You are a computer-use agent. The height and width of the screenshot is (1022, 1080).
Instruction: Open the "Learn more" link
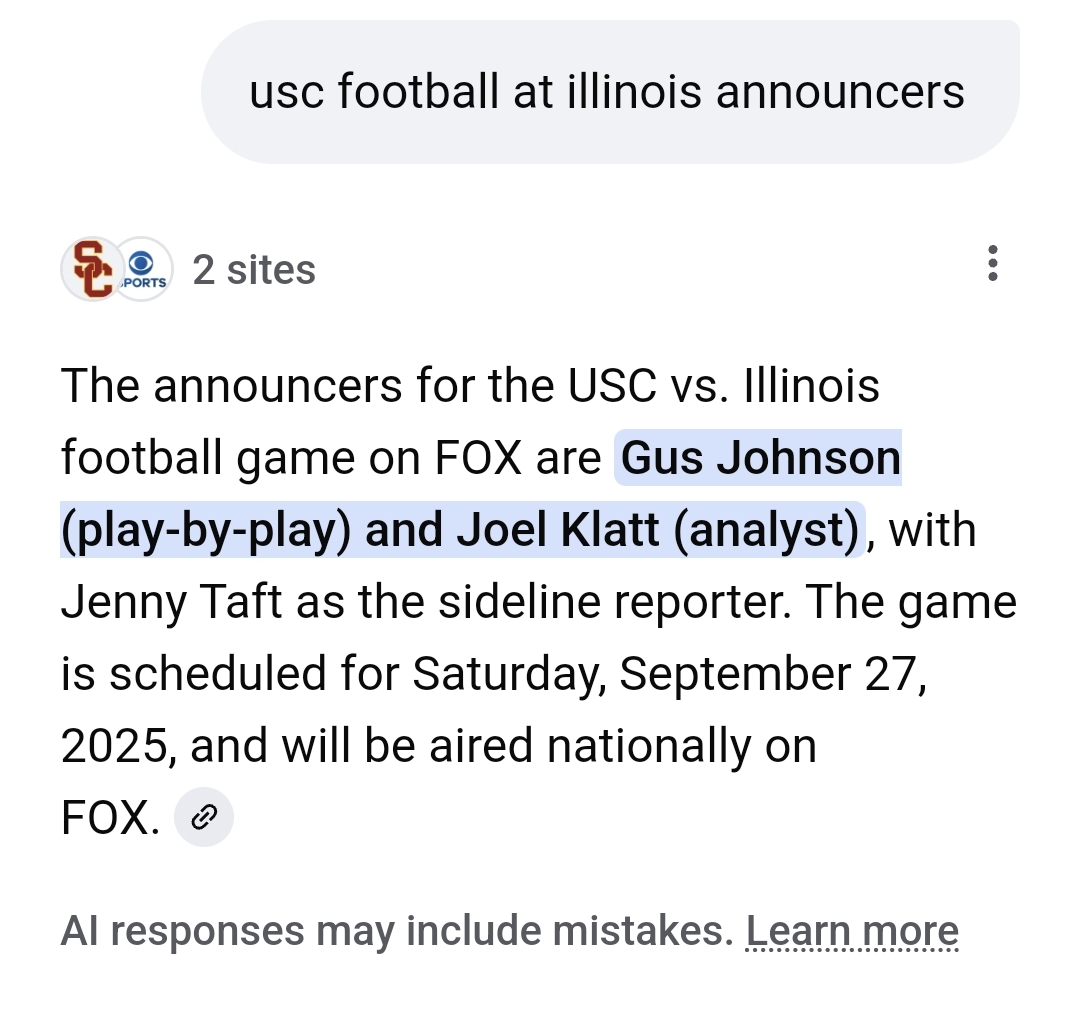pos(852,931)
